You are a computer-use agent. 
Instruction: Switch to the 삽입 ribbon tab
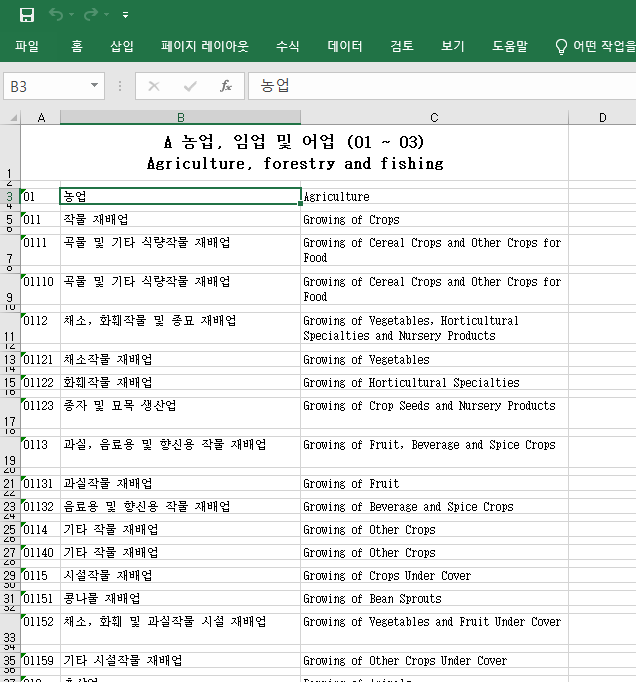point(122,46)
